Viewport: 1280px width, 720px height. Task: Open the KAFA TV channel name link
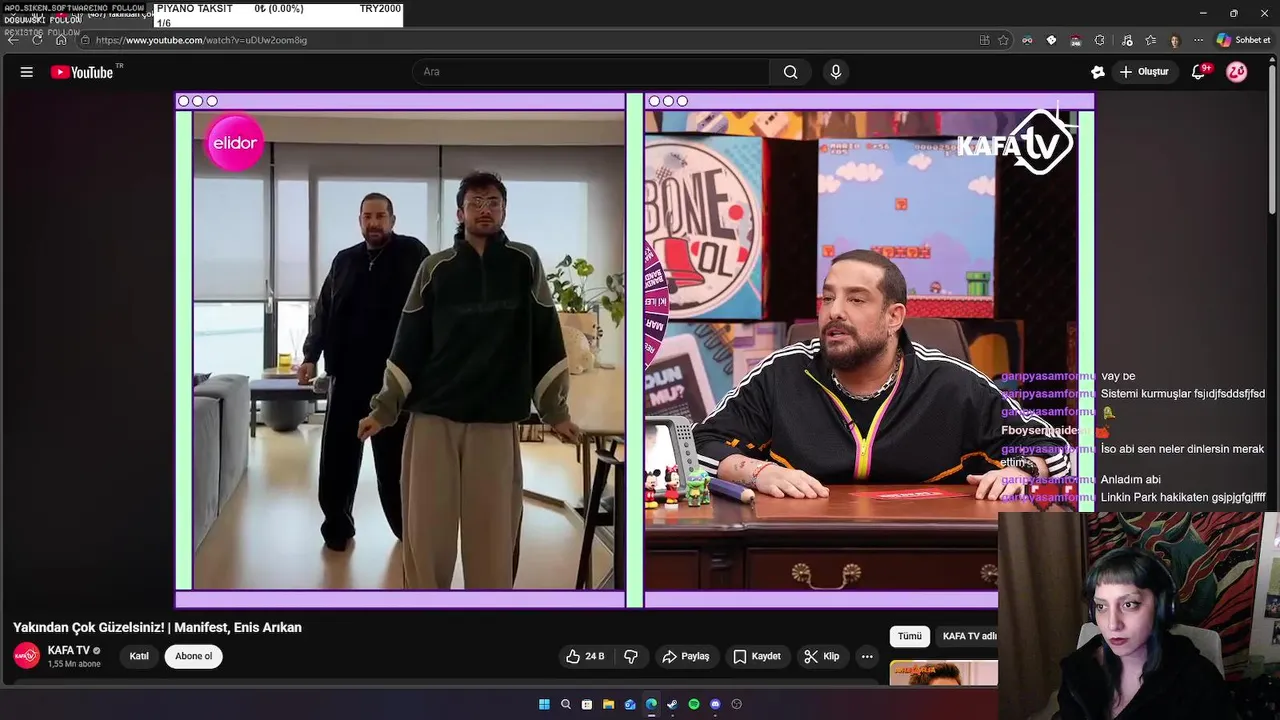(x=69, y=651)
